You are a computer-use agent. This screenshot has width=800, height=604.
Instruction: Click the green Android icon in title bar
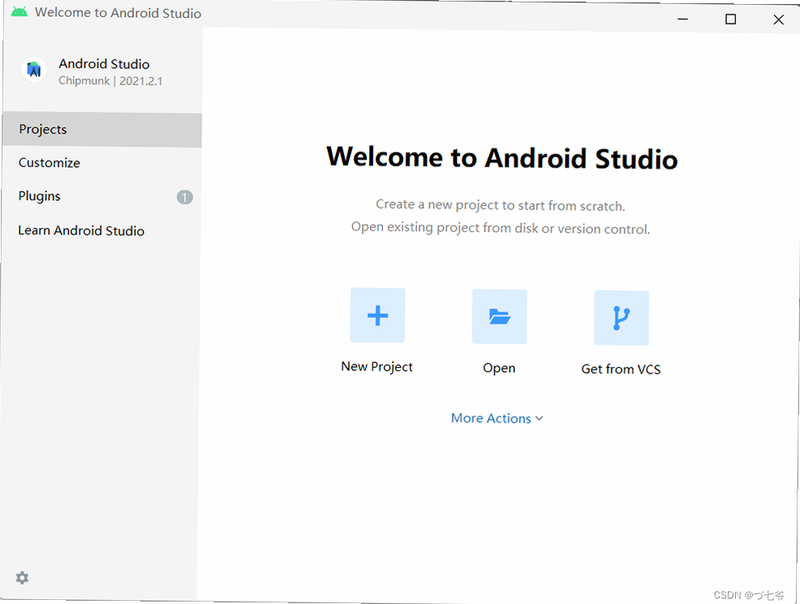coord(19,12)
